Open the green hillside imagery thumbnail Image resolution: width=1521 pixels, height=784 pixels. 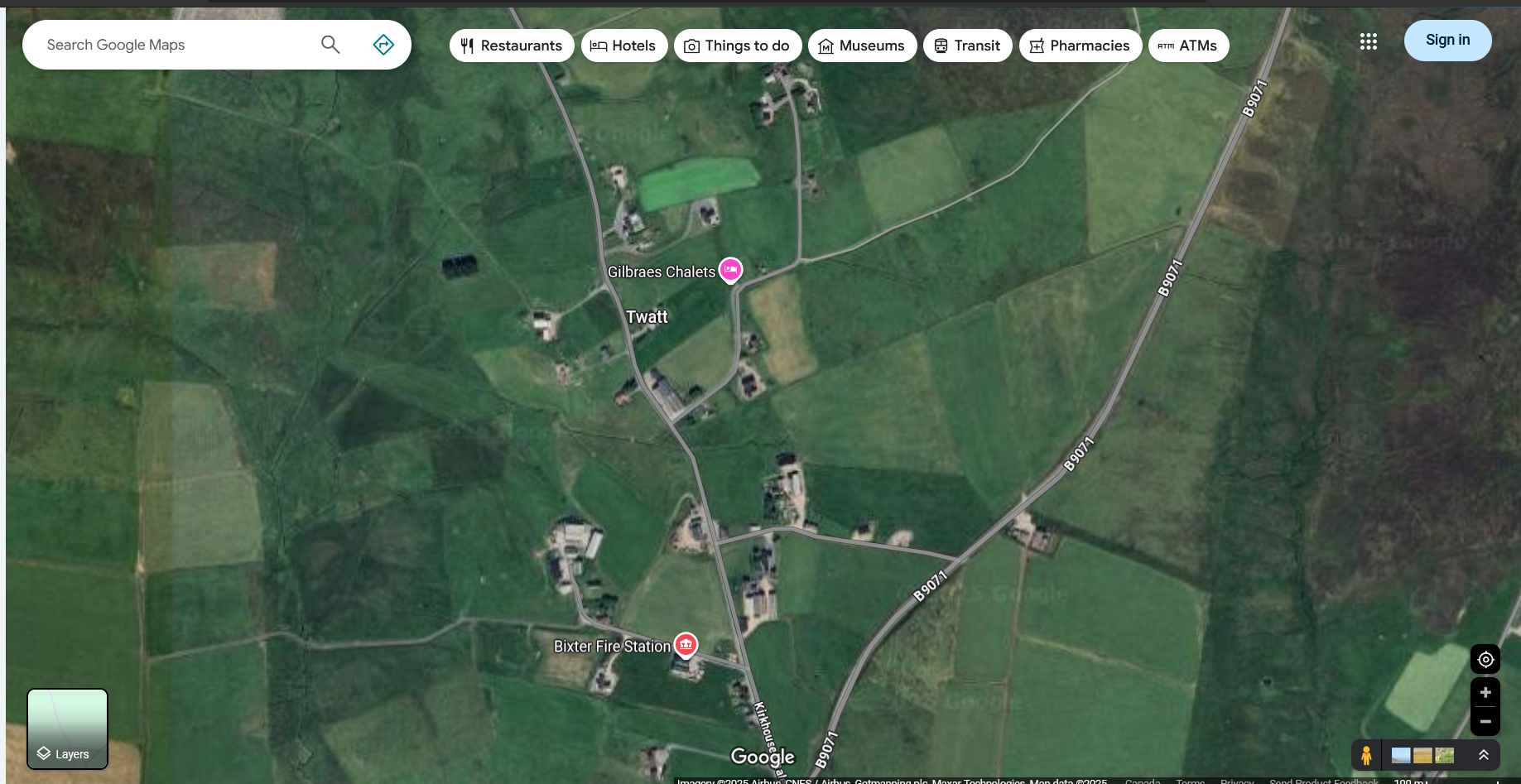1444,755
